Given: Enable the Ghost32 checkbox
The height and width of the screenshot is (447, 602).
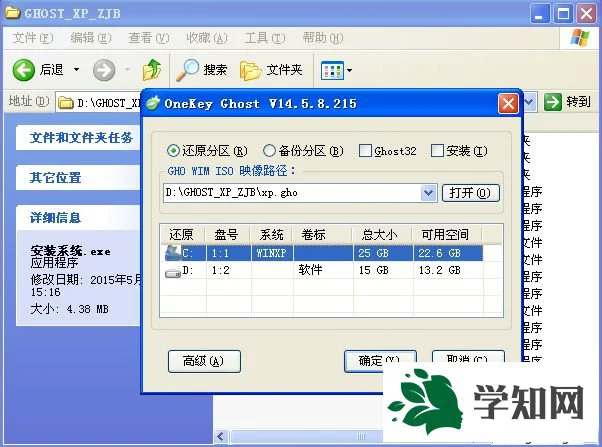Looking at the screenshot, I should point(365,151).
